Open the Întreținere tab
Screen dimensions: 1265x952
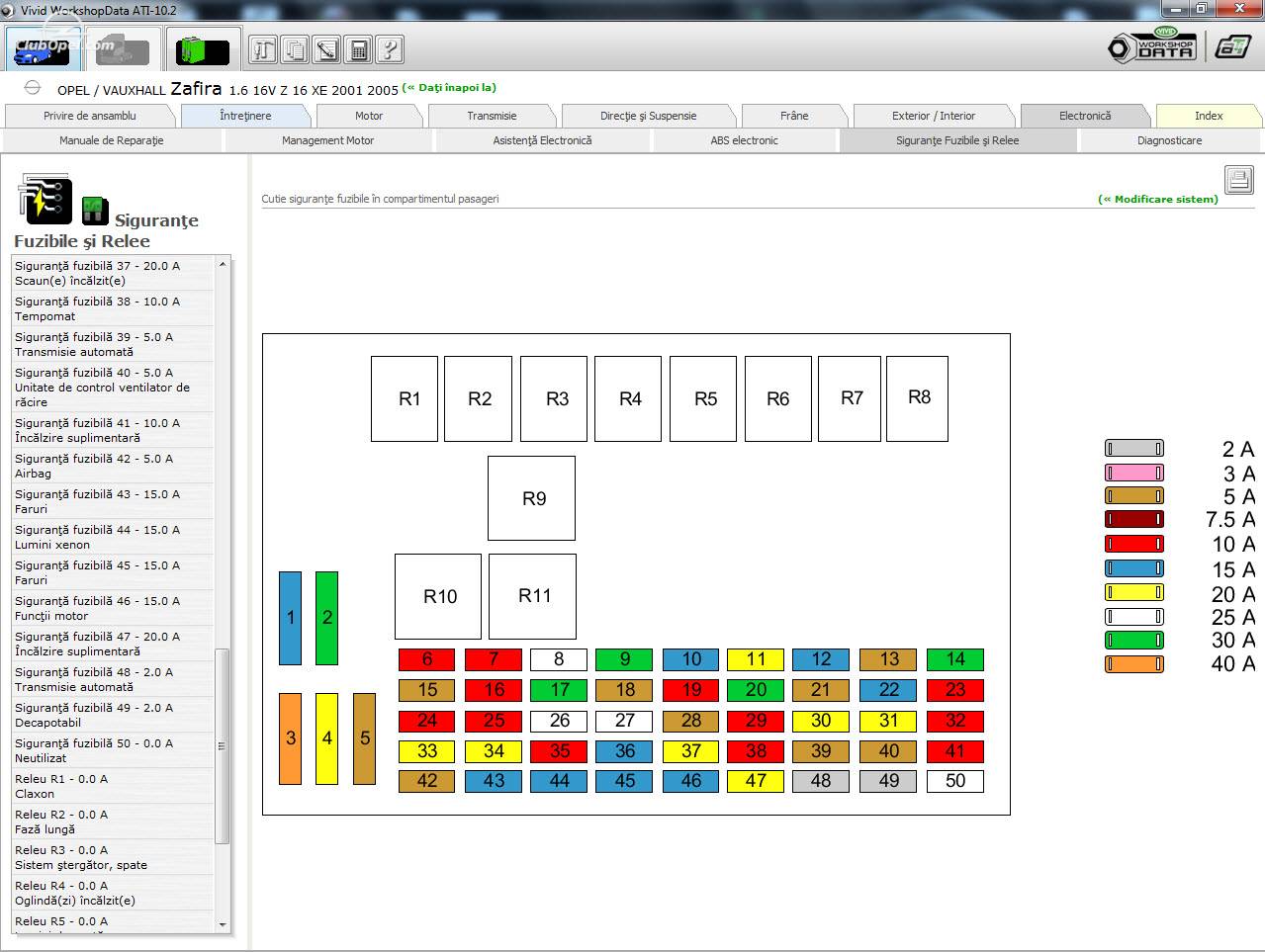click(x=245, y=116)
